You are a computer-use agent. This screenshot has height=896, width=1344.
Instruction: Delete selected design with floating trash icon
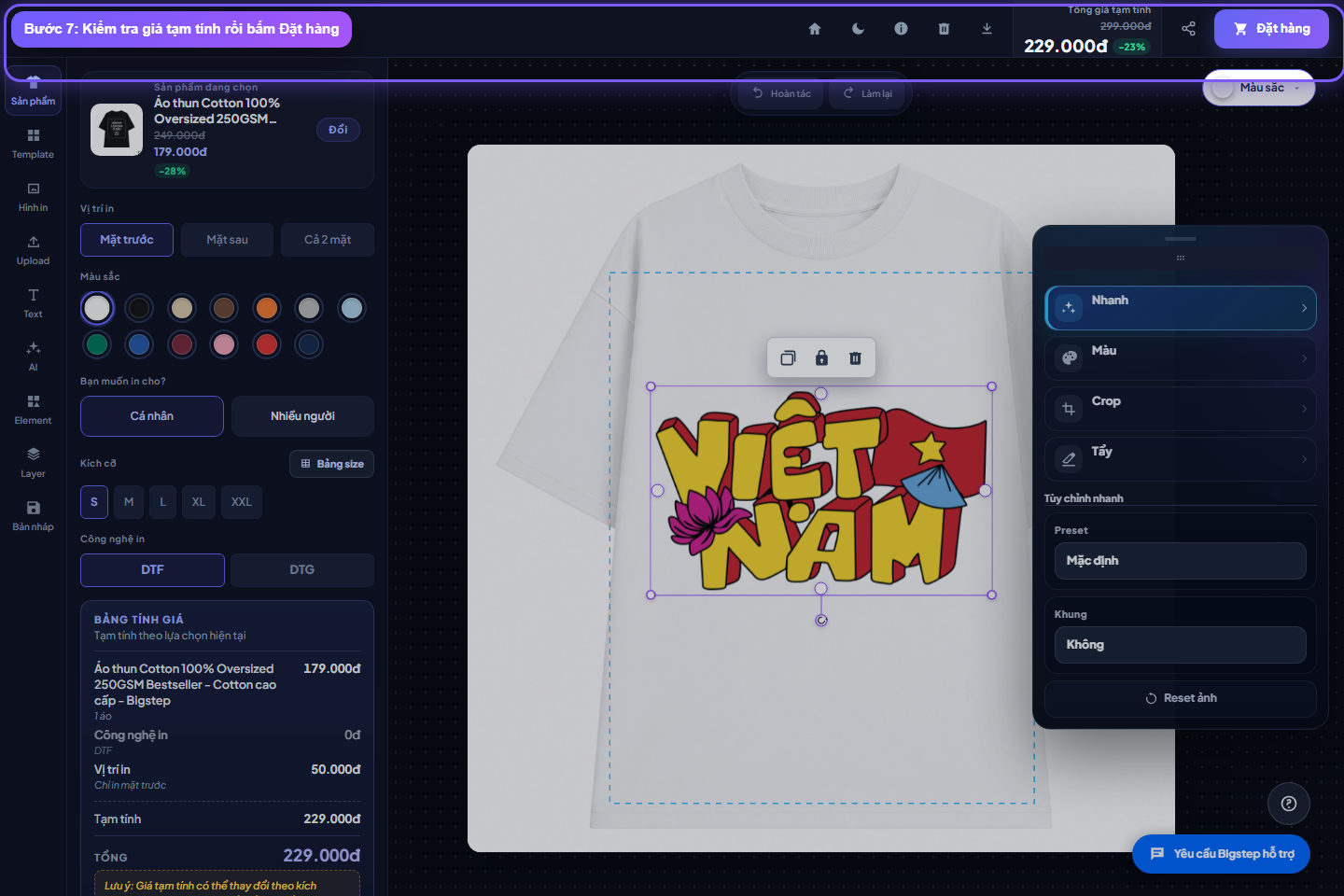[855, 358]
